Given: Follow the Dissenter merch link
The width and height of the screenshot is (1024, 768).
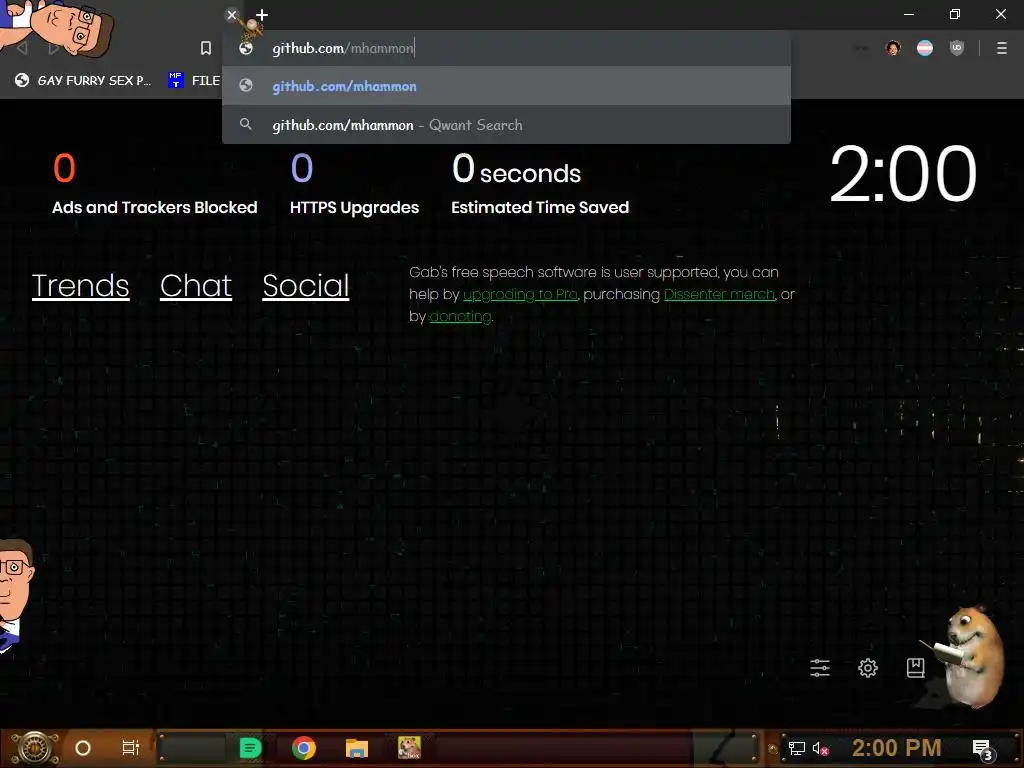Looking at the screenshot, I should [719, 295].
